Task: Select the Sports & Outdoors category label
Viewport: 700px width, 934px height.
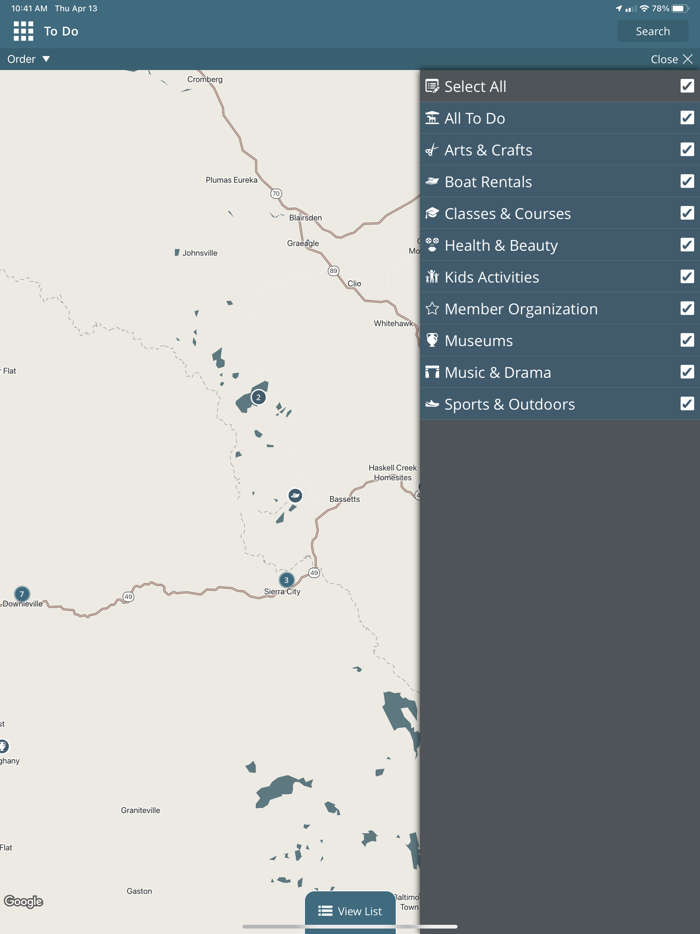Action: (x=509, y=404)
